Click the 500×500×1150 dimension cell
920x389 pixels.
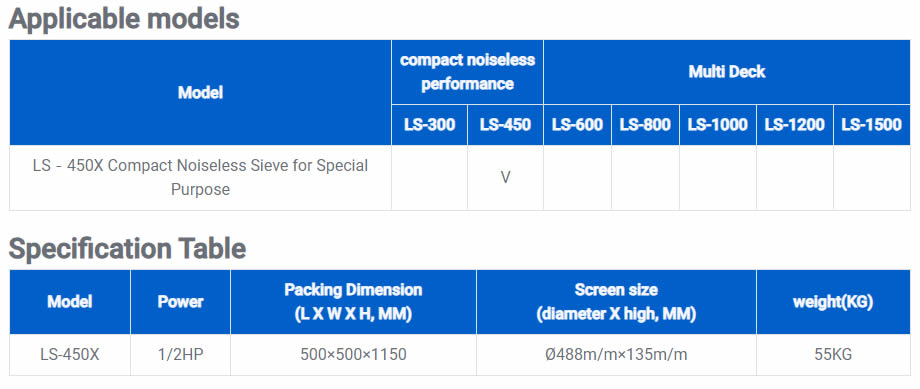click(353, 355)
